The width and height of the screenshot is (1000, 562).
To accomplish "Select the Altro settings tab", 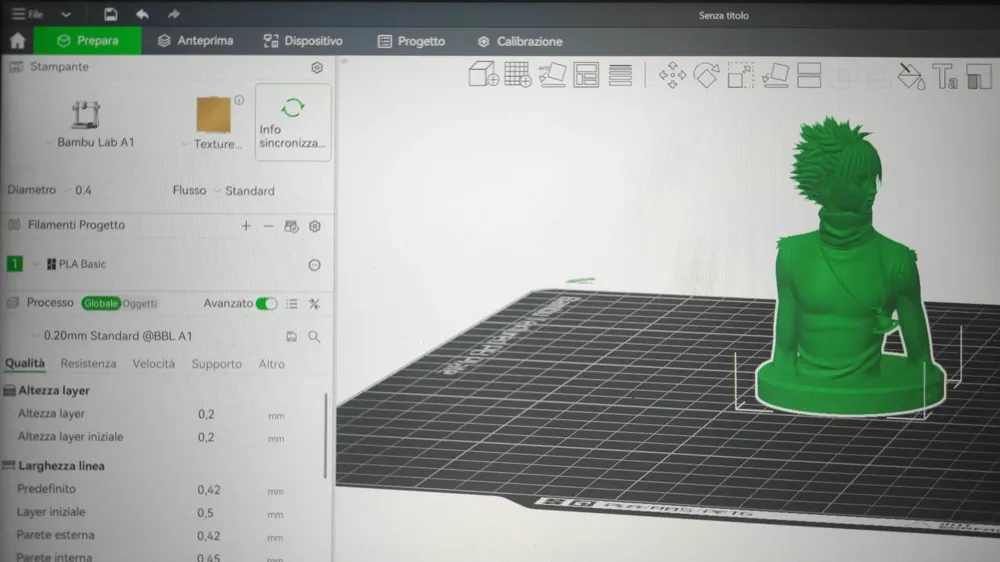I will pos(272,364).
